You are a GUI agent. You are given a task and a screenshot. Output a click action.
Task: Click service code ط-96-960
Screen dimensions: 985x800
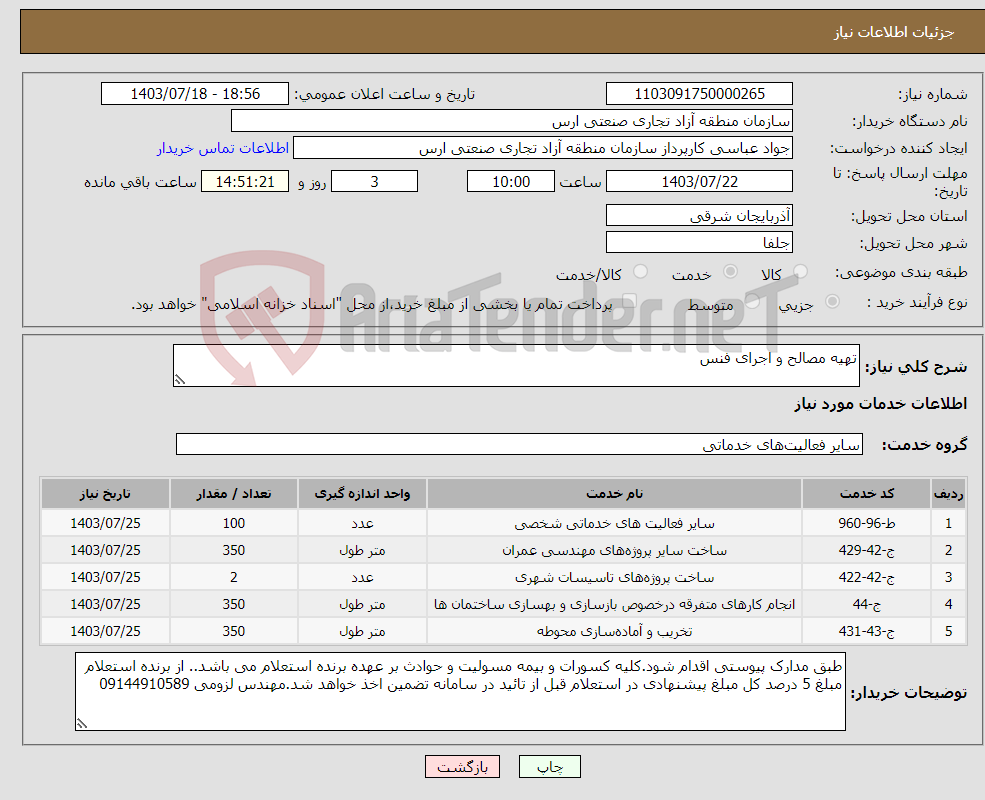[866, 523]
